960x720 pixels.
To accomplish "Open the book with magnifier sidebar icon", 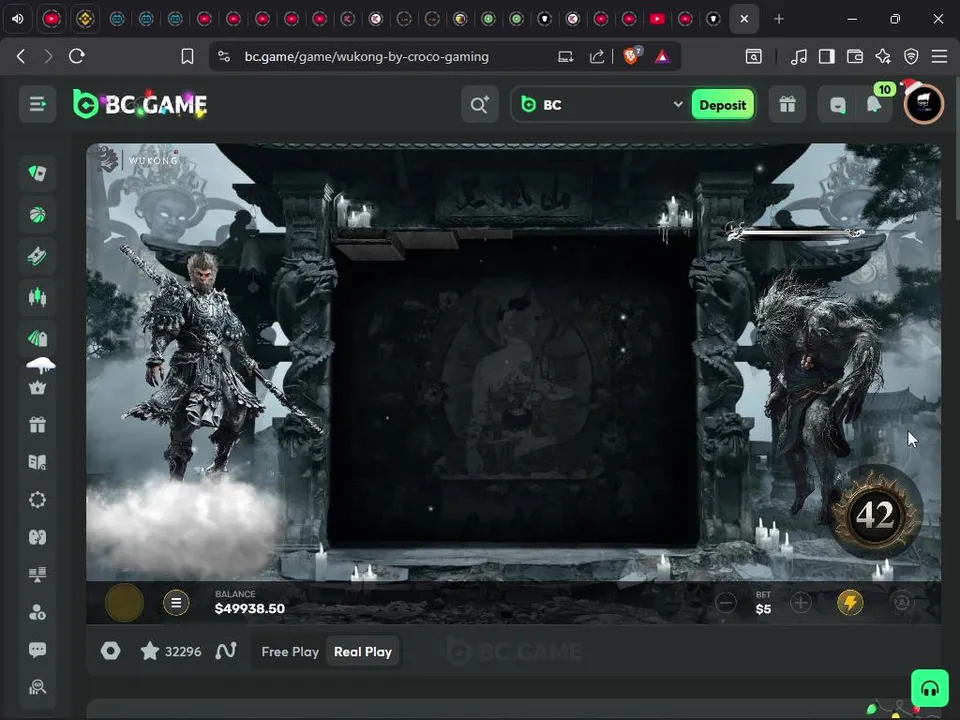I will click(x=37, y=462).
